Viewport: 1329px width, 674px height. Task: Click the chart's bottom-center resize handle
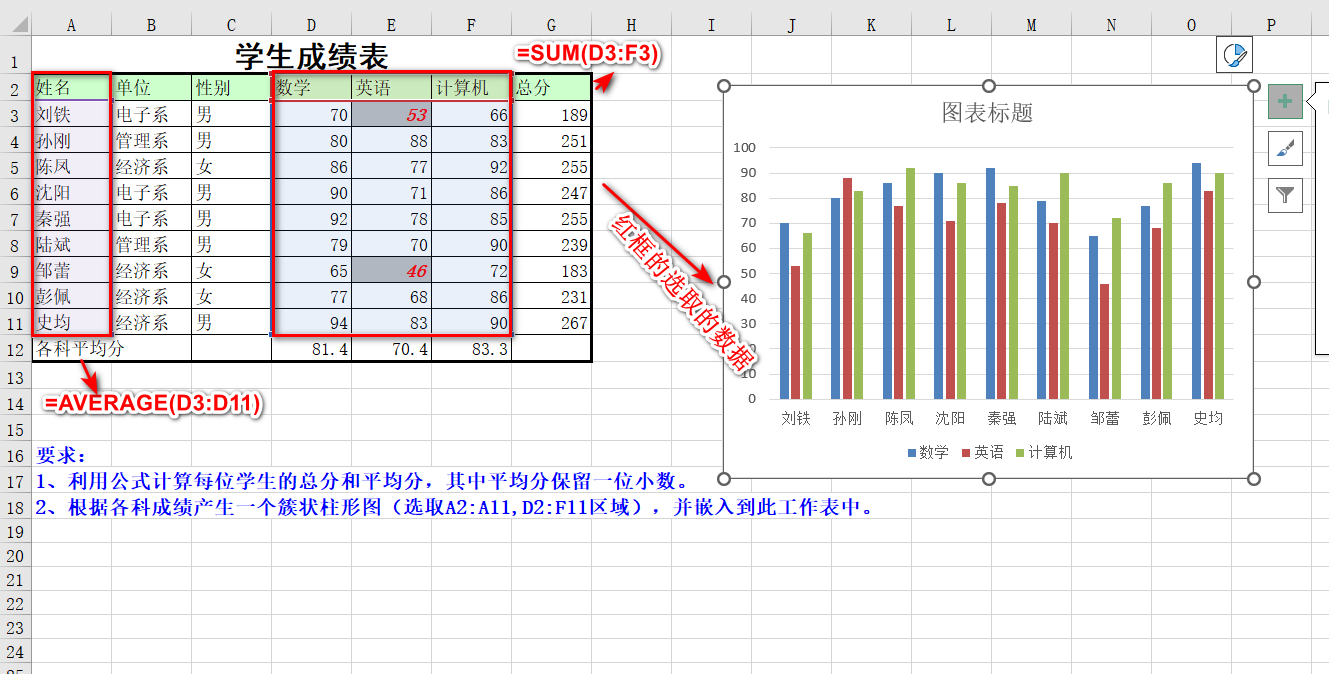coord(989,479)
